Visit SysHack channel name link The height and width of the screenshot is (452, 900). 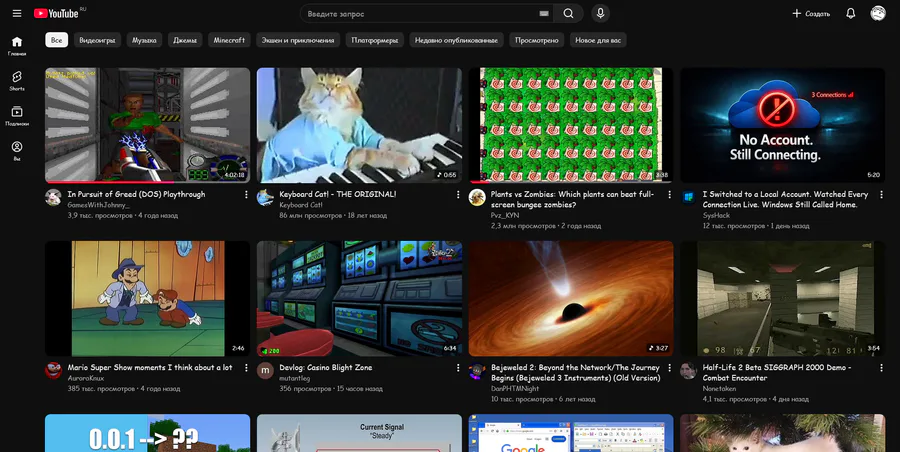click(716, 215)
